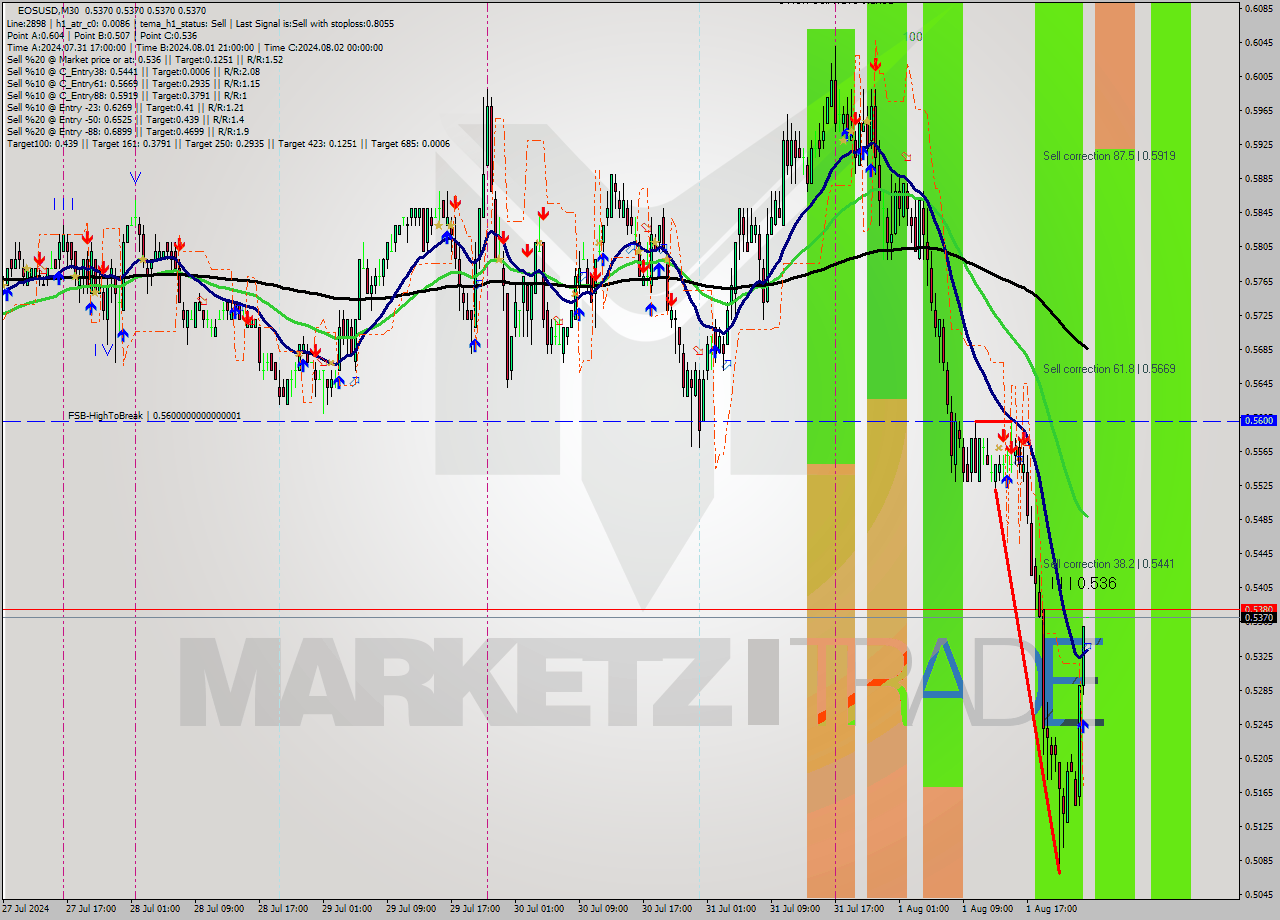Screen dimensions: 1280x920
Task: Select the 'Sell %20 @ Entry -50: 0.6525' line
Action: (x=125, y=119)
